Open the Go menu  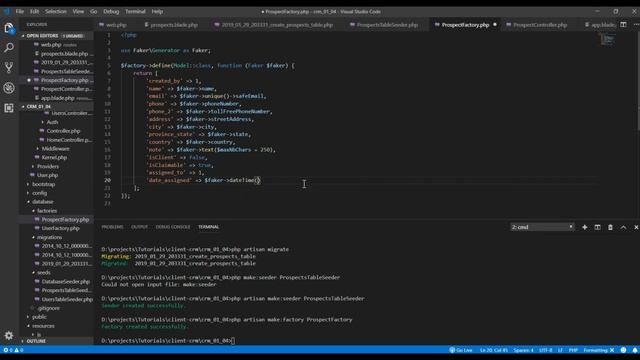93,11
